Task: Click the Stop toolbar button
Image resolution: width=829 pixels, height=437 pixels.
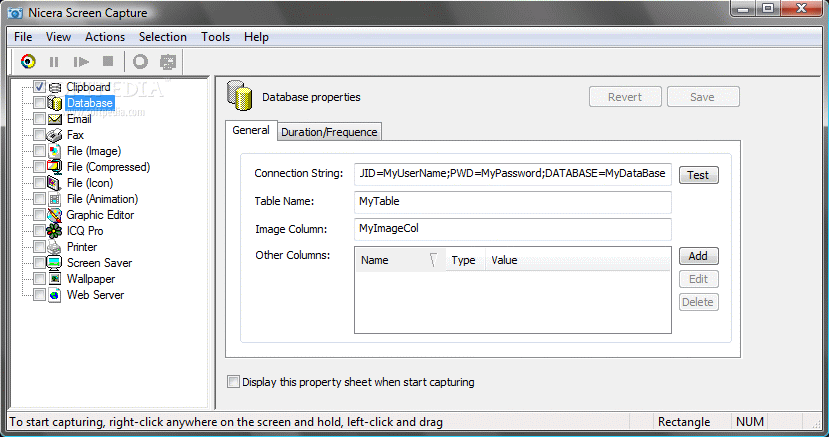Action: click(108, 62)
